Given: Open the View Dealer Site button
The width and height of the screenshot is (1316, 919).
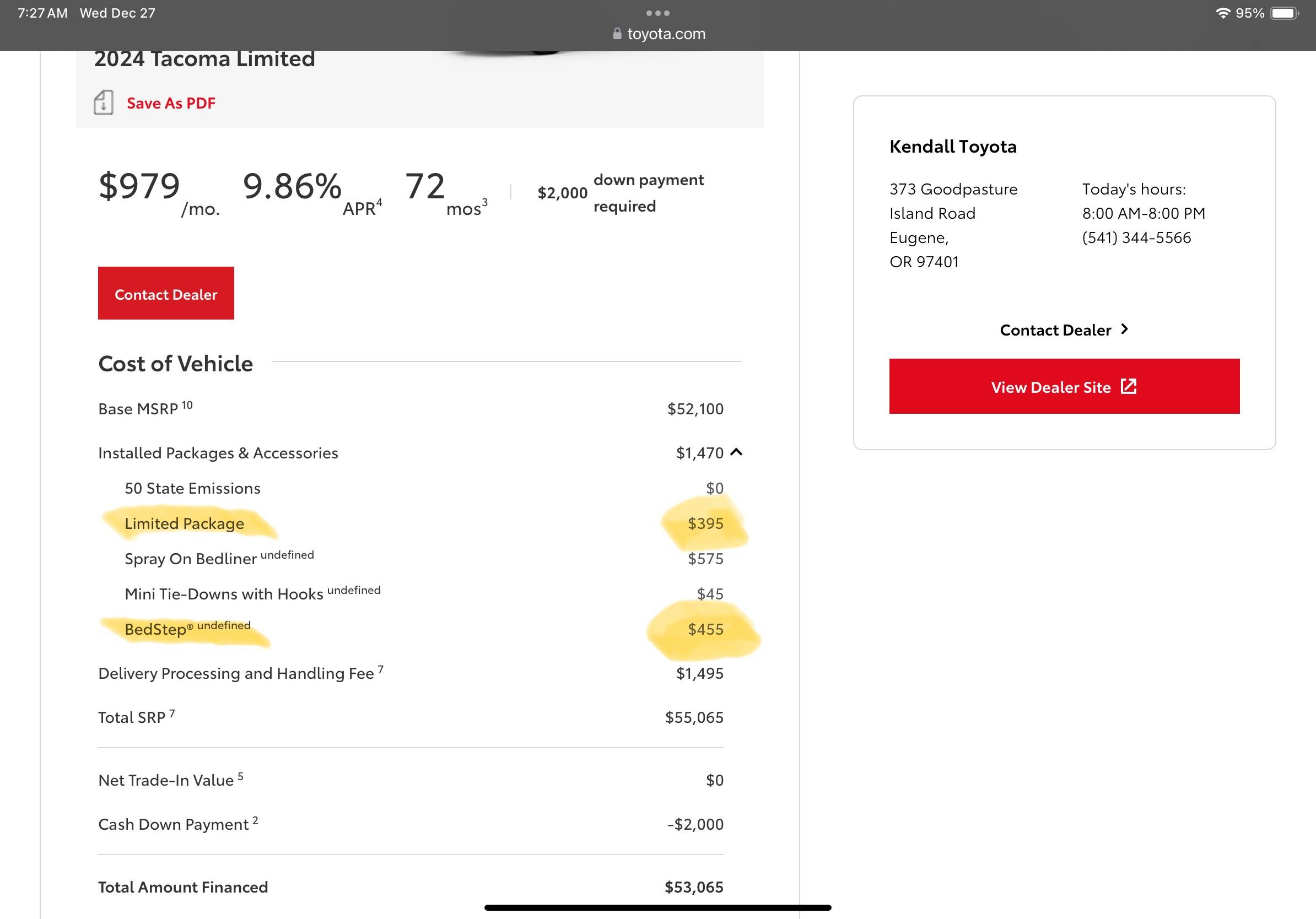Looking at the screenshot, I should tap(1064, 386).
